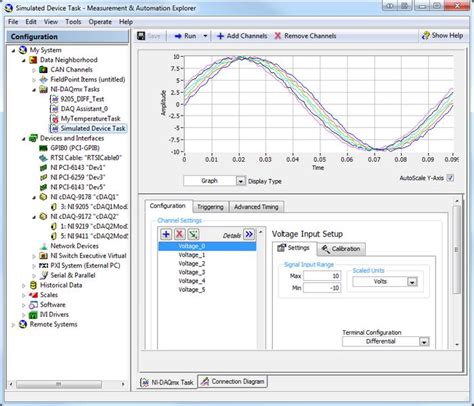Select the 9205_DIFF_Test task icon

coord(54,99)
